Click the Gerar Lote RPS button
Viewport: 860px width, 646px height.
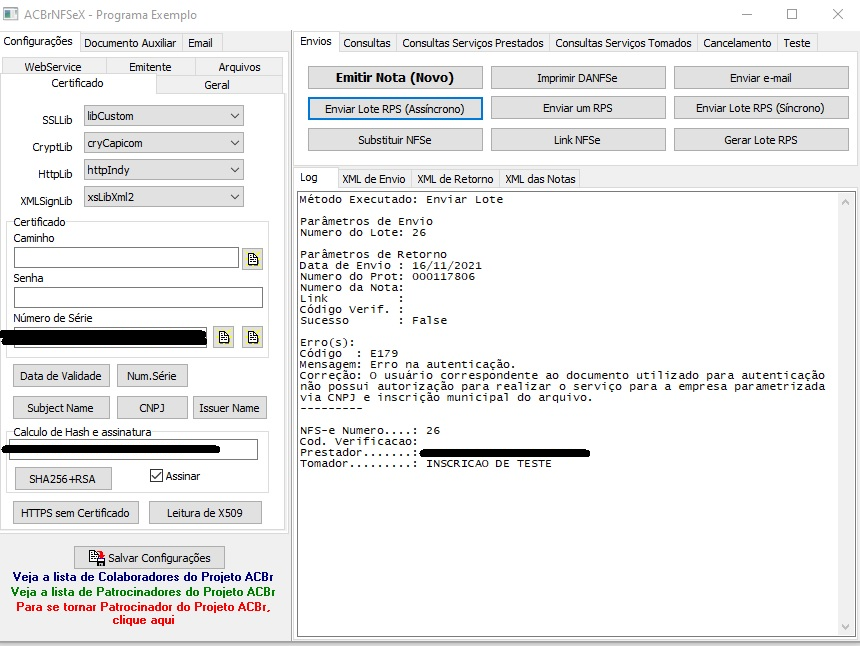pyautogui.click(x=761, y=140)
